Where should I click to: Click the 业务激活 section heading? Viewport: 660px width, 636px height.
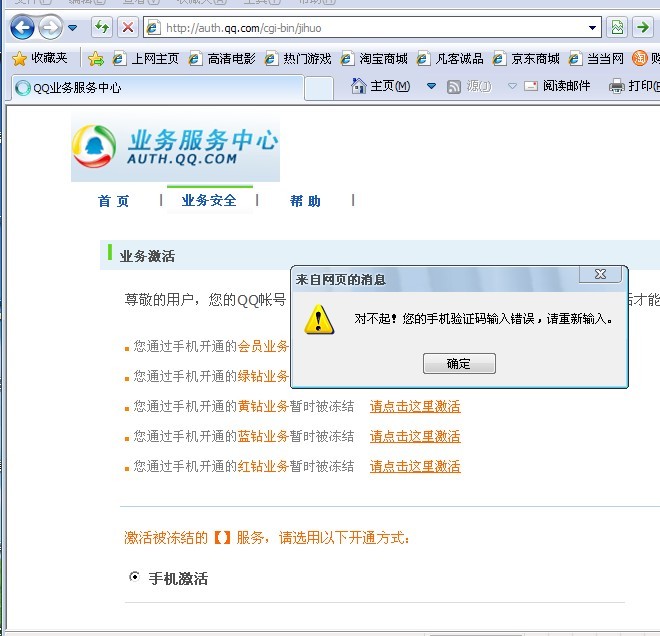click(147, 256)
